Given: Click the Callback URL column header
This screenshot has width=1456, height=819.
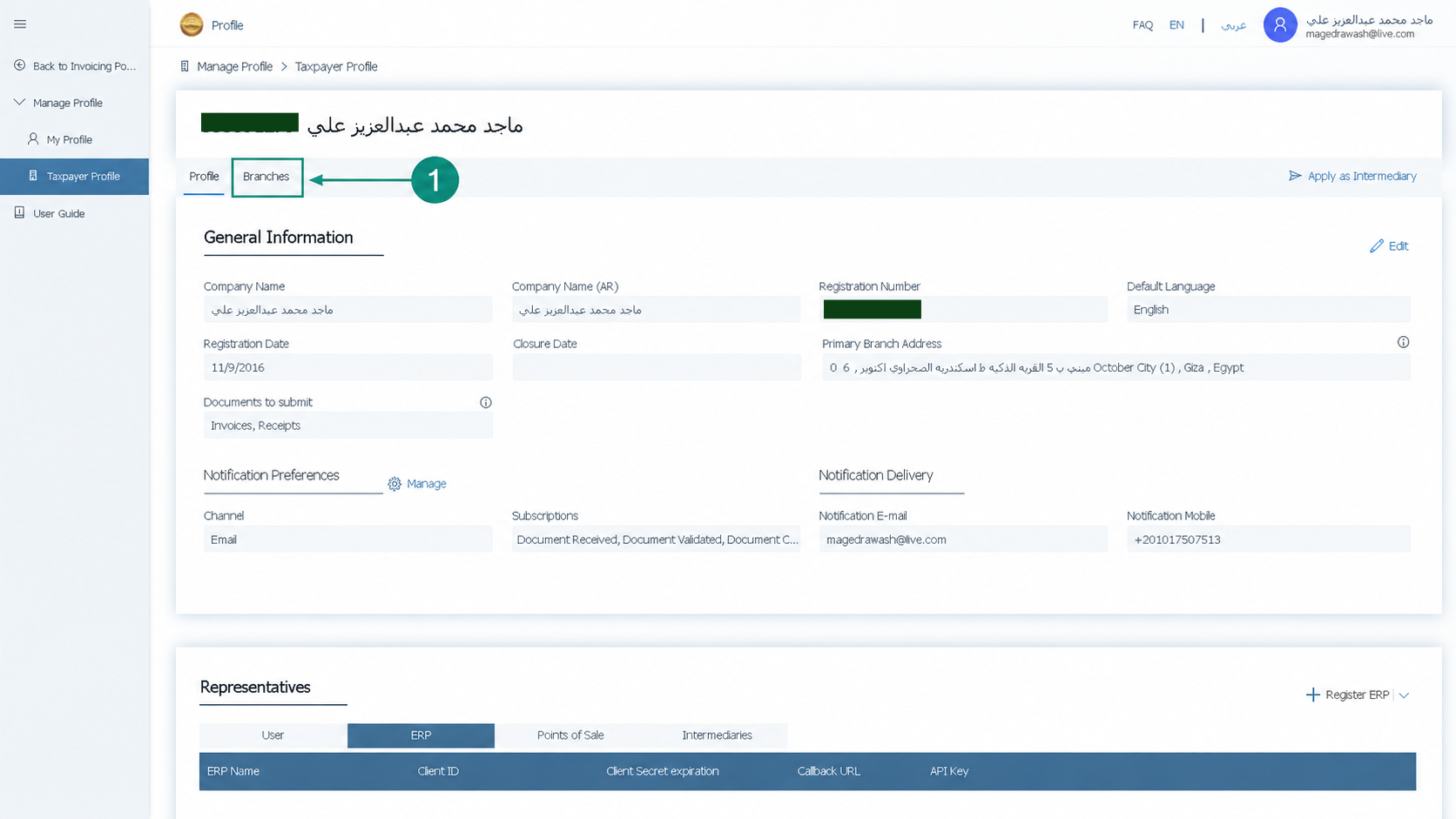Looking at the screenshot, I should pyautogui.click(x=828, y=771).
